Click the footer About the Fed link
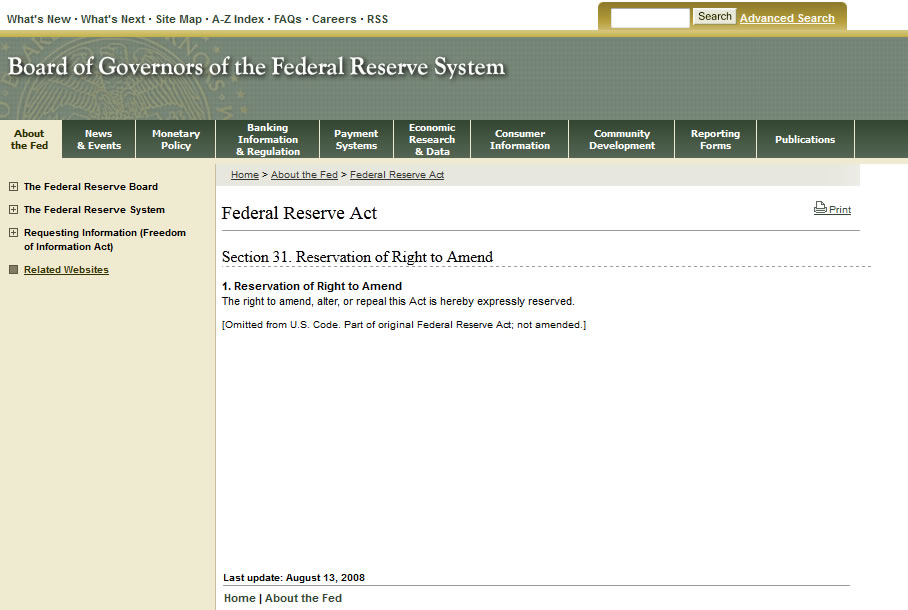908x610 pixels. pos(303,598)
